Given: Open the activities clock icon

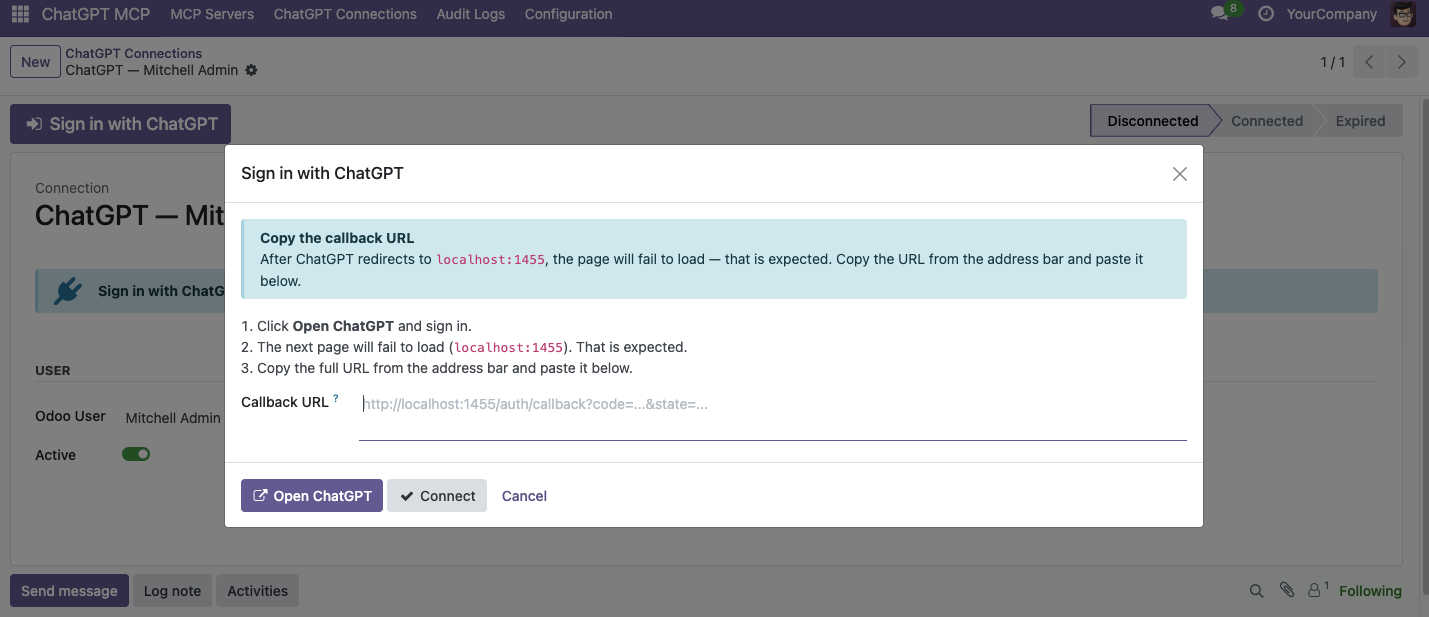Looking at the screenshot, I should 1266,14.
